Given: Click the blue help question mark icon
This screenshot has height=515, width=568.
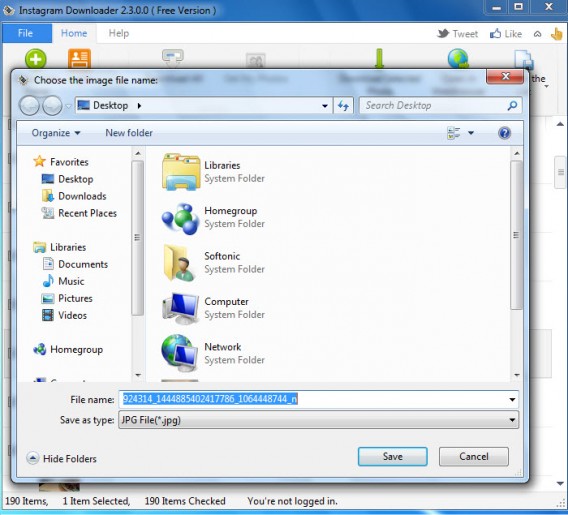Looking at the screenshot, I should pyautogui.click(x=504, y=133).
